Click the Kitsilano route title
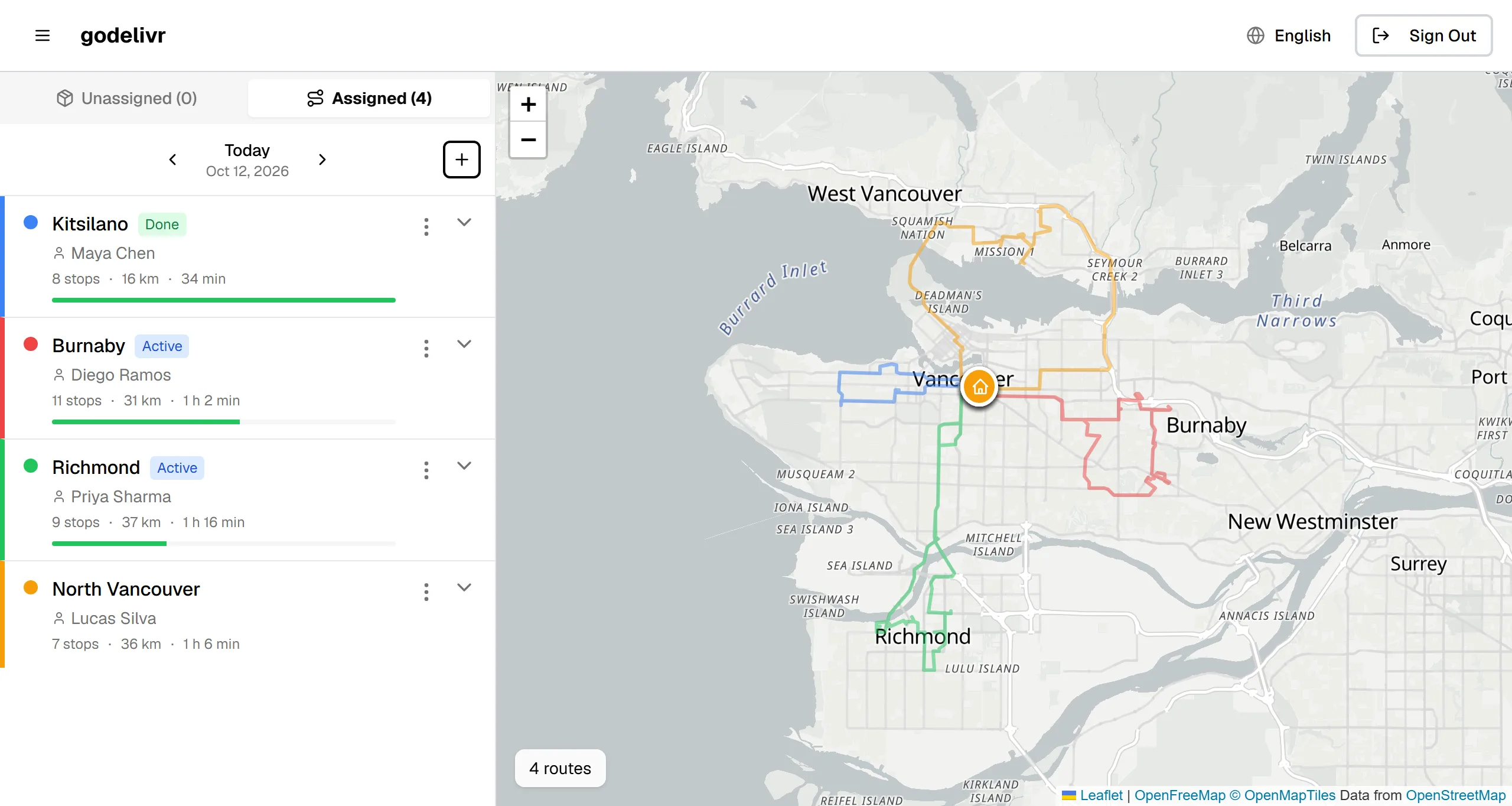 coord(90,224)
